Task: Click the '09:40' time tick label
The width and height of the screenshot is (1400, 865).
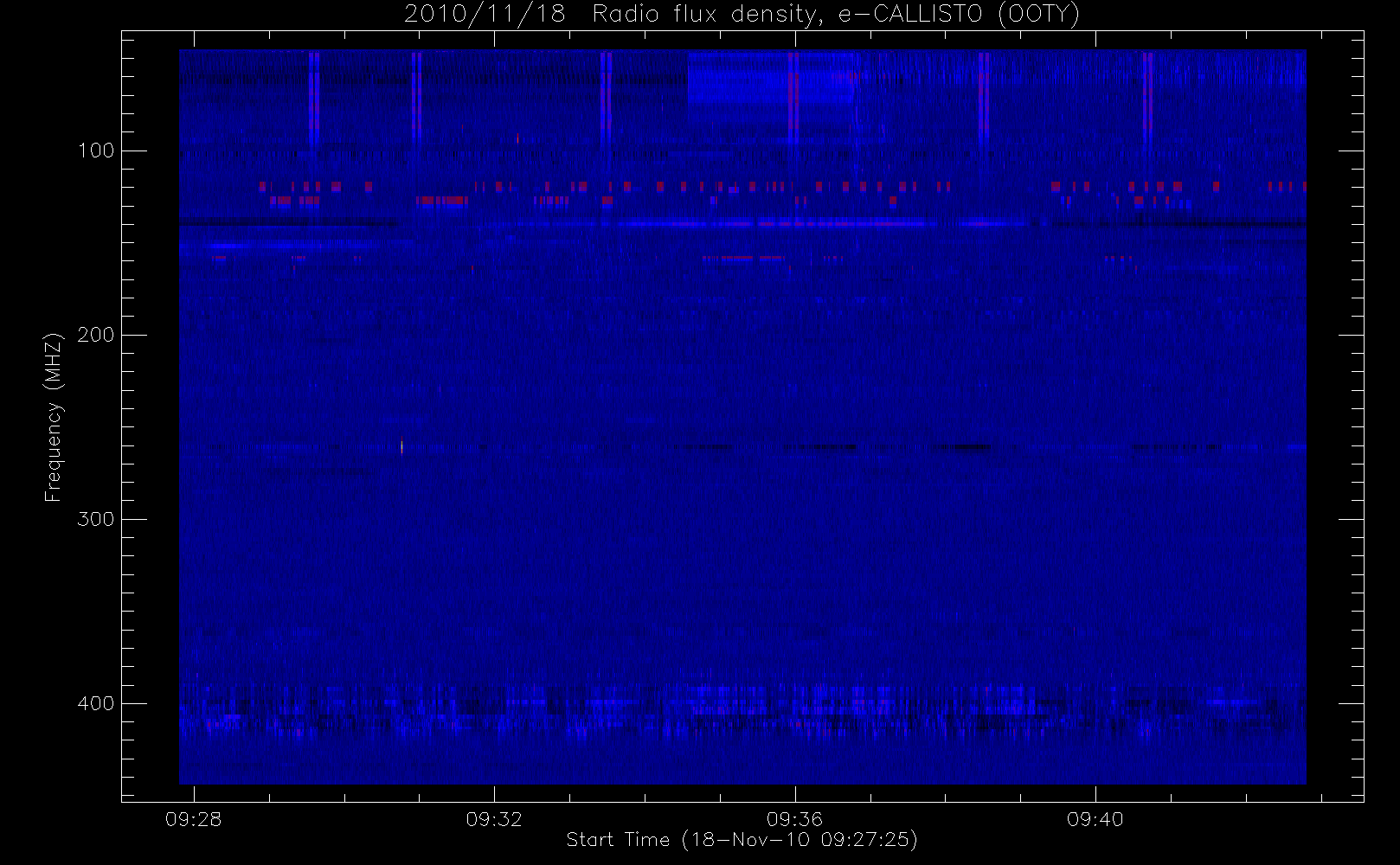Action: tap(1095, 819)
